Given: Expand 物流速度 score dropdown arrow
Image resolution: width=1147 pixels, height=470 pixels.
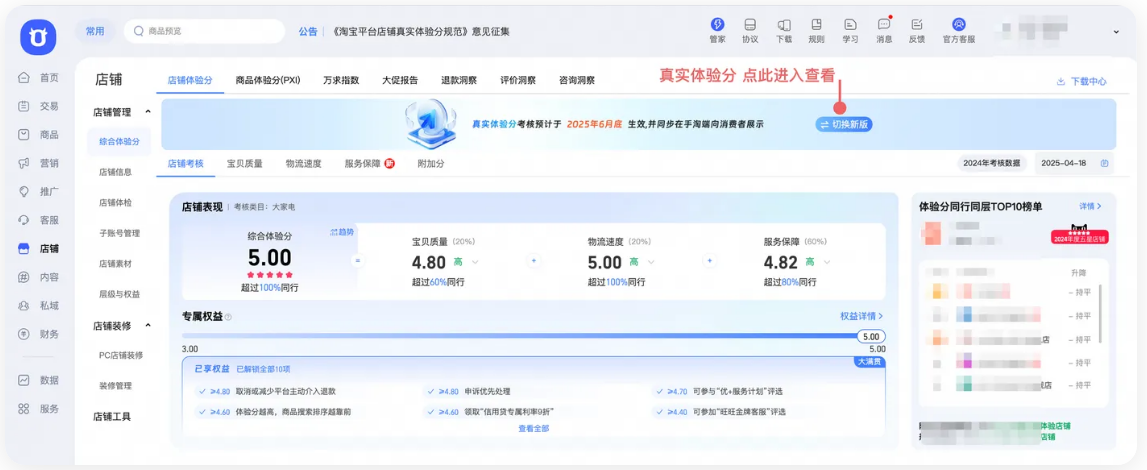Looking at the screenshot, I should (651, 262).
